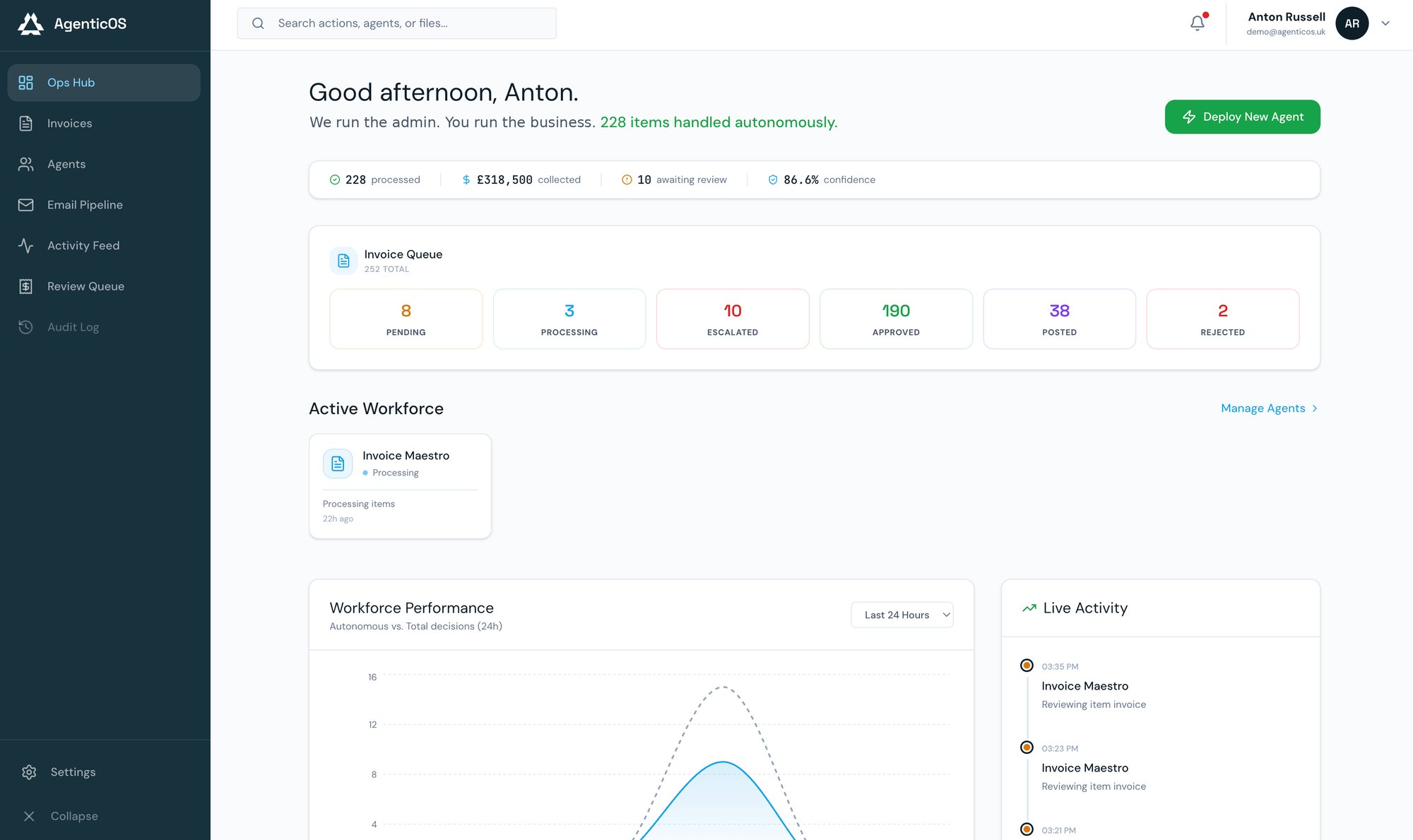Viewport: 1413px width, 840px height.
Task: Click the Live Activity trend arrow icon
Action: tap(1029, 608)
